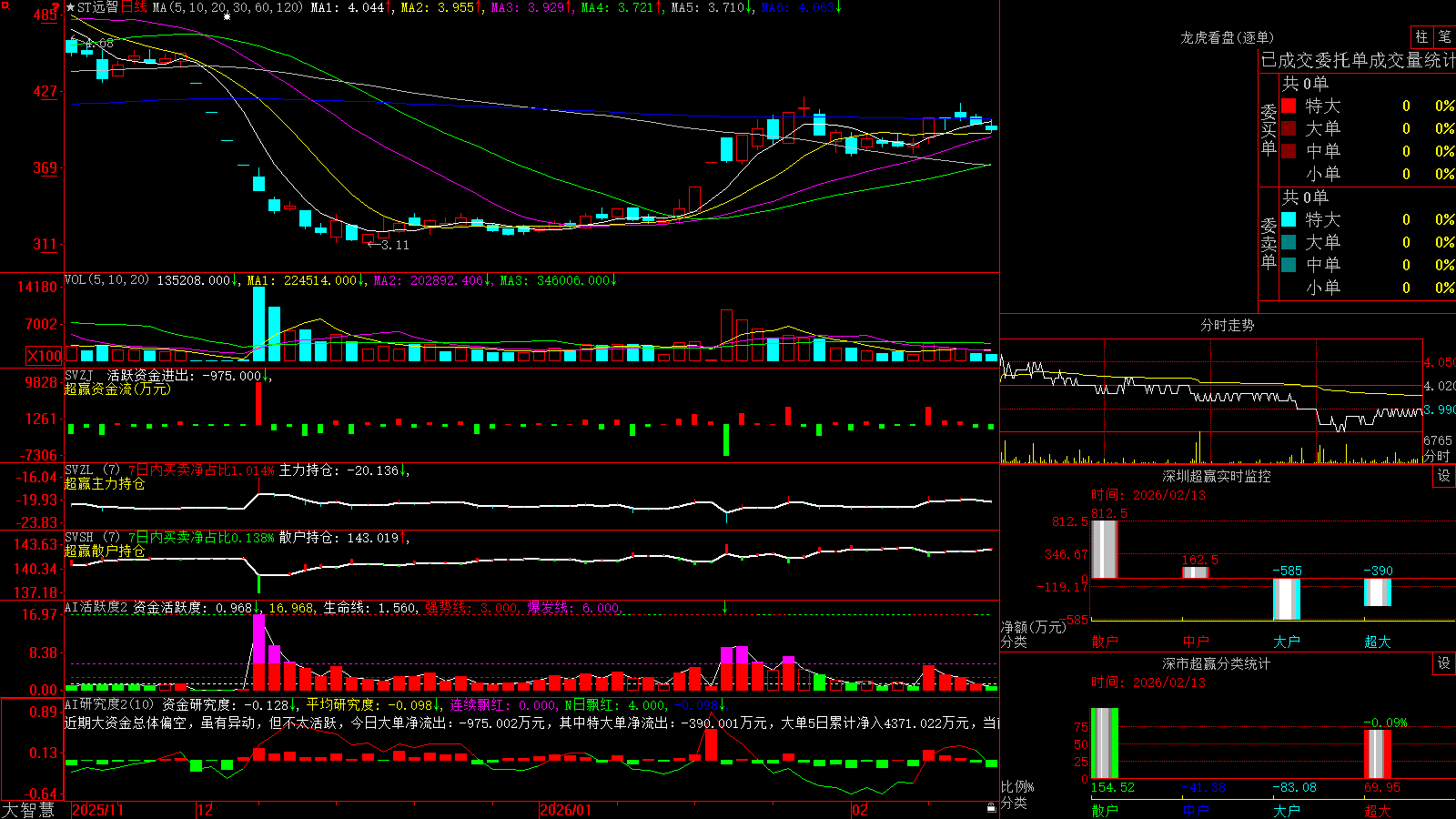Switch order view to 柱 mode
The image size is (1456, 819).
coord(1421,36)
